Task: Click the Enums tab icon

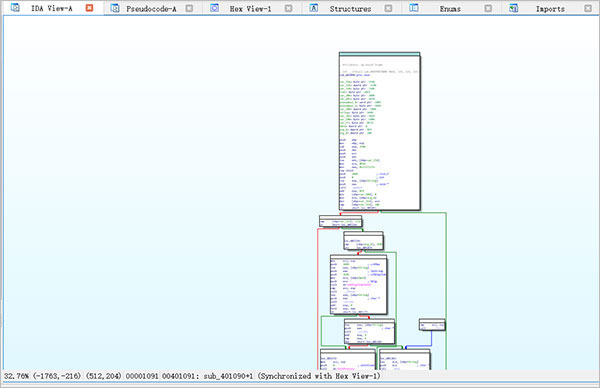Action: click(414, 8)
